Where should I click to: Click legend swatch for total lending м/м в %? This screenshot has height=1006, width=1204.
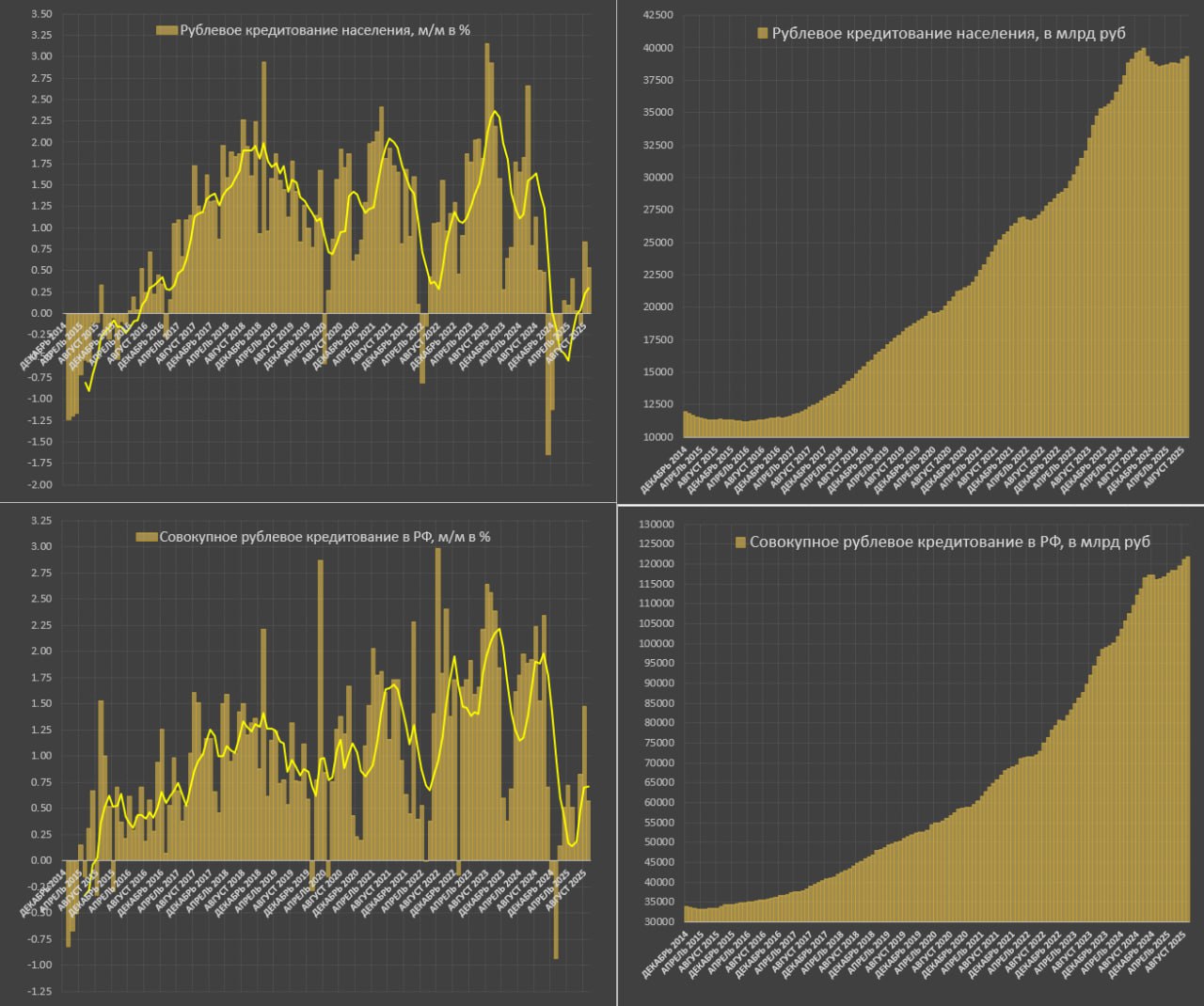click(x=146, y=537)
